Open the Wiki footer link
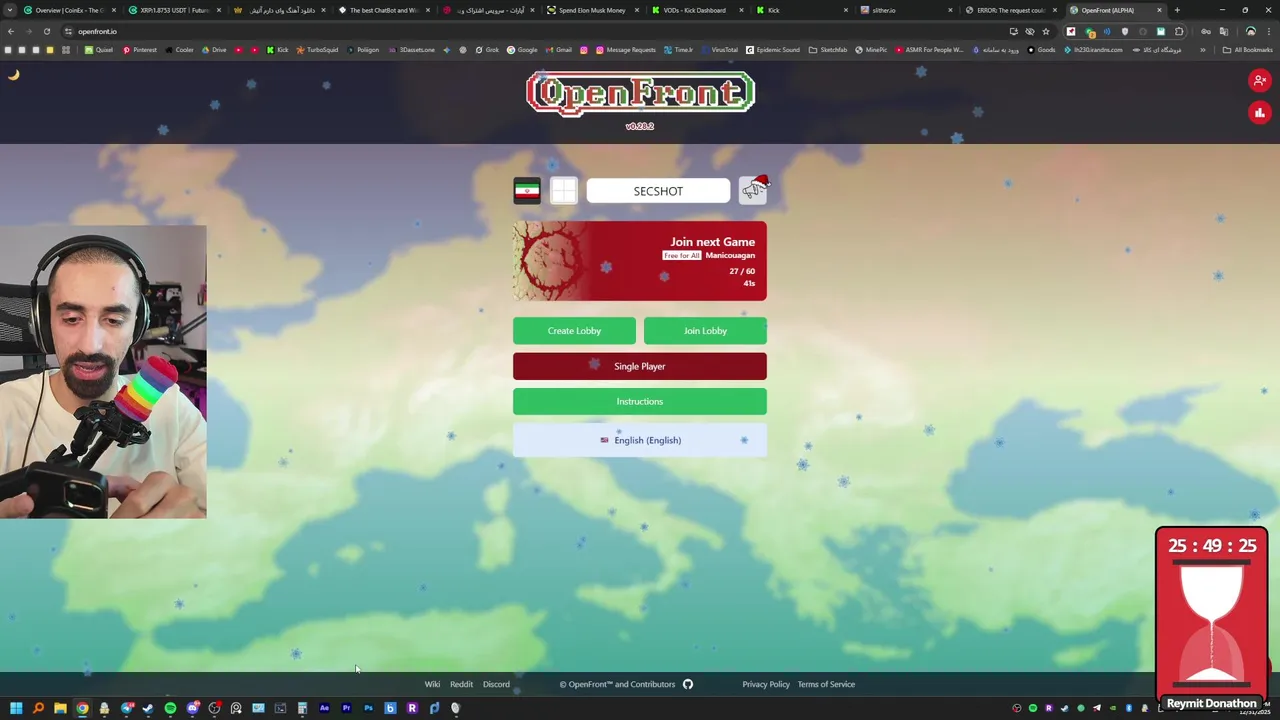The image size is (1280, 720). (432, 684)
